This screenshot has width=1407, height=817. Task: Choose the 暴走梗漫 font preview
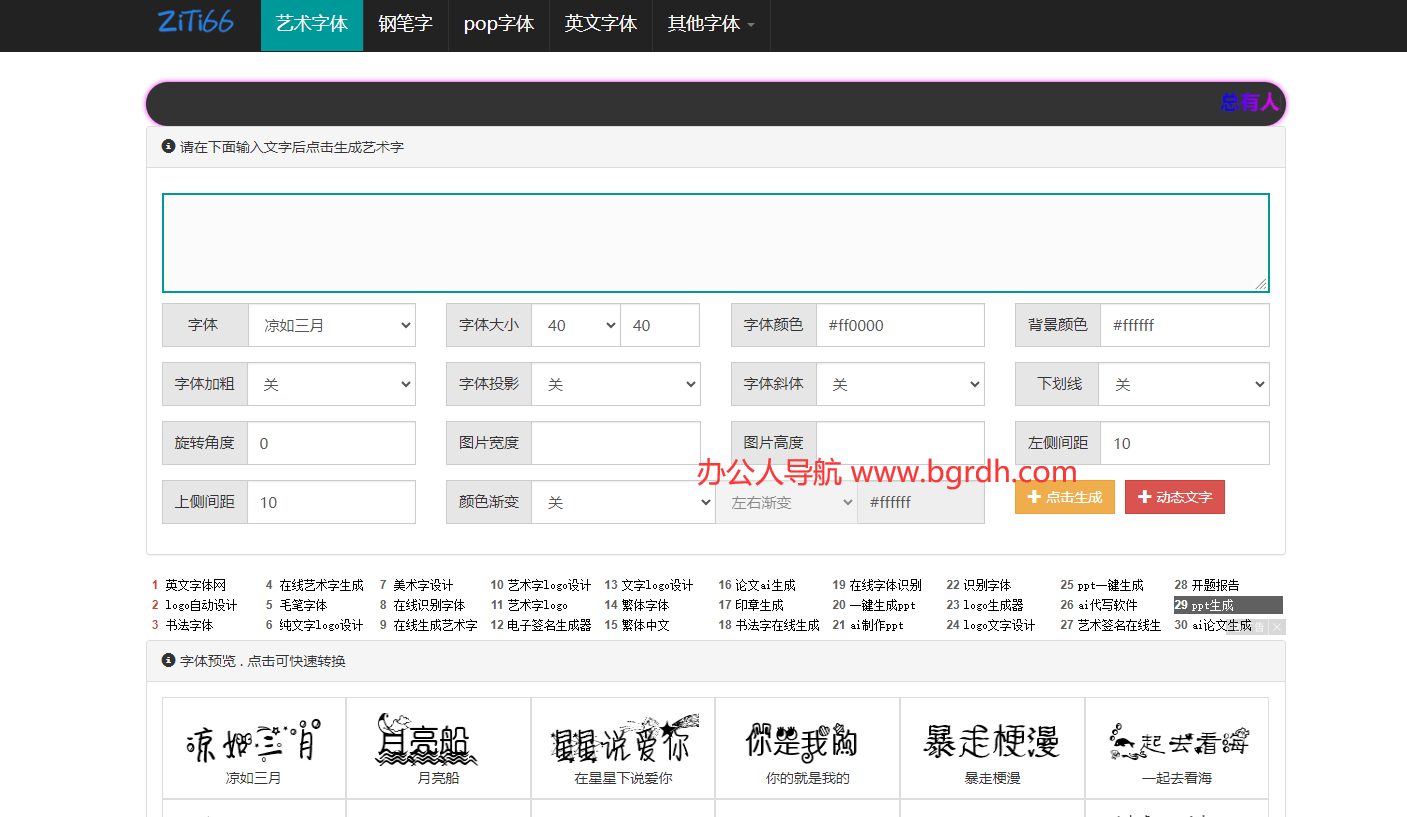pos(992,748)
